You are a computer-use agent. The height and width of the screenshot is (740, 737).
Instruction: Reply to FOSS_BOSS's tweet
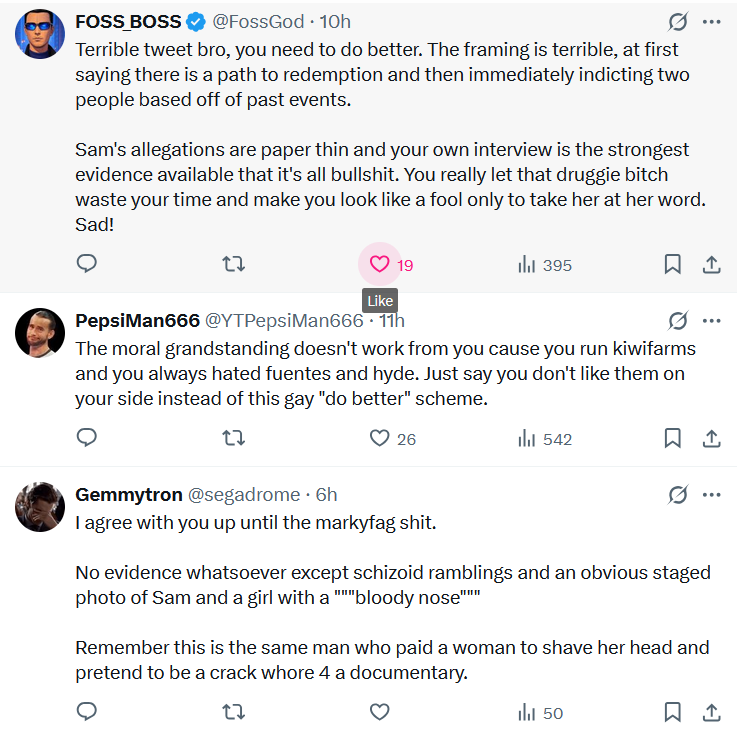pyautogui.click(x=87, y=265)
